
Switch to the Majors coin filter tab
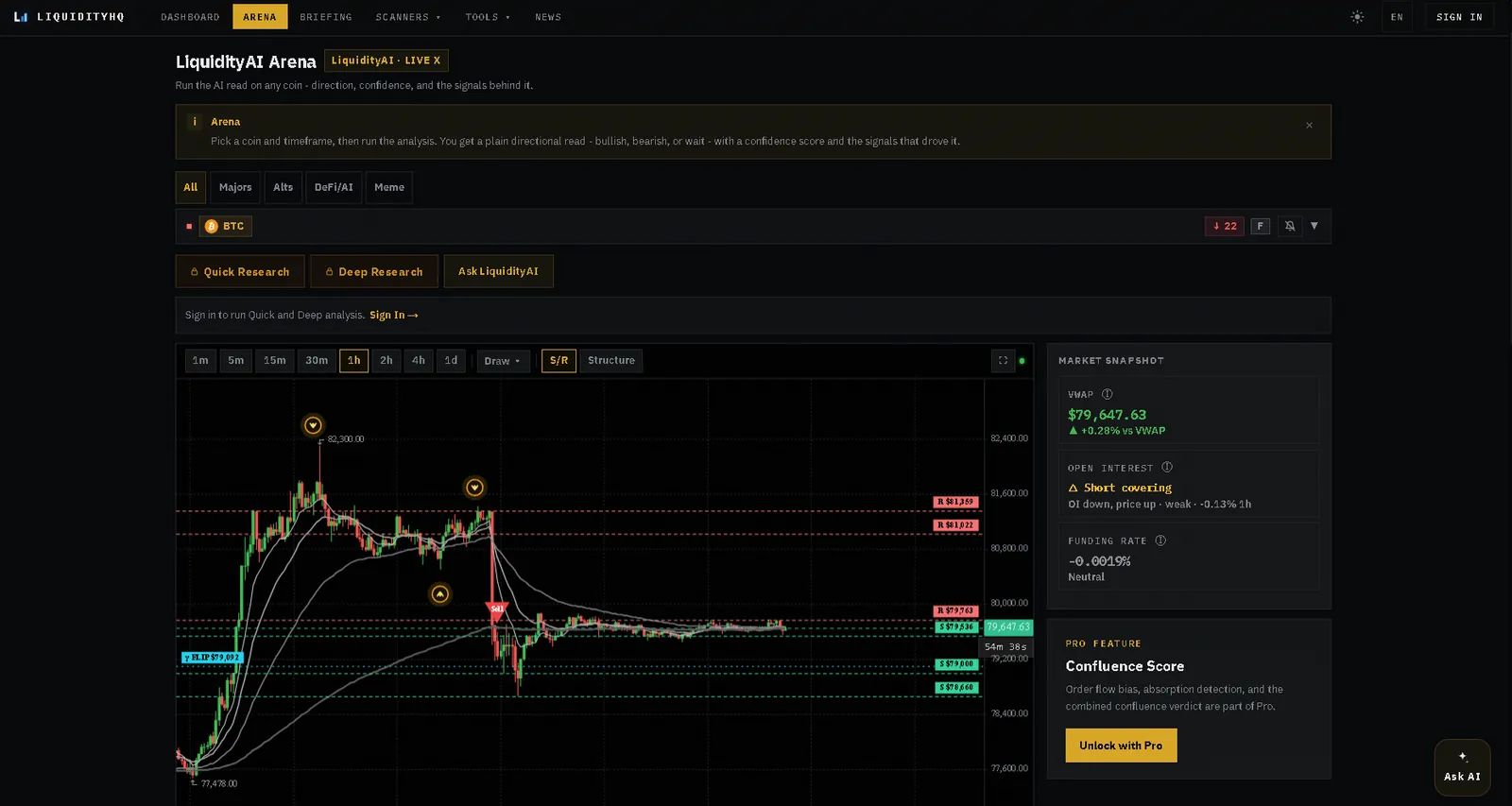(235, 187)
